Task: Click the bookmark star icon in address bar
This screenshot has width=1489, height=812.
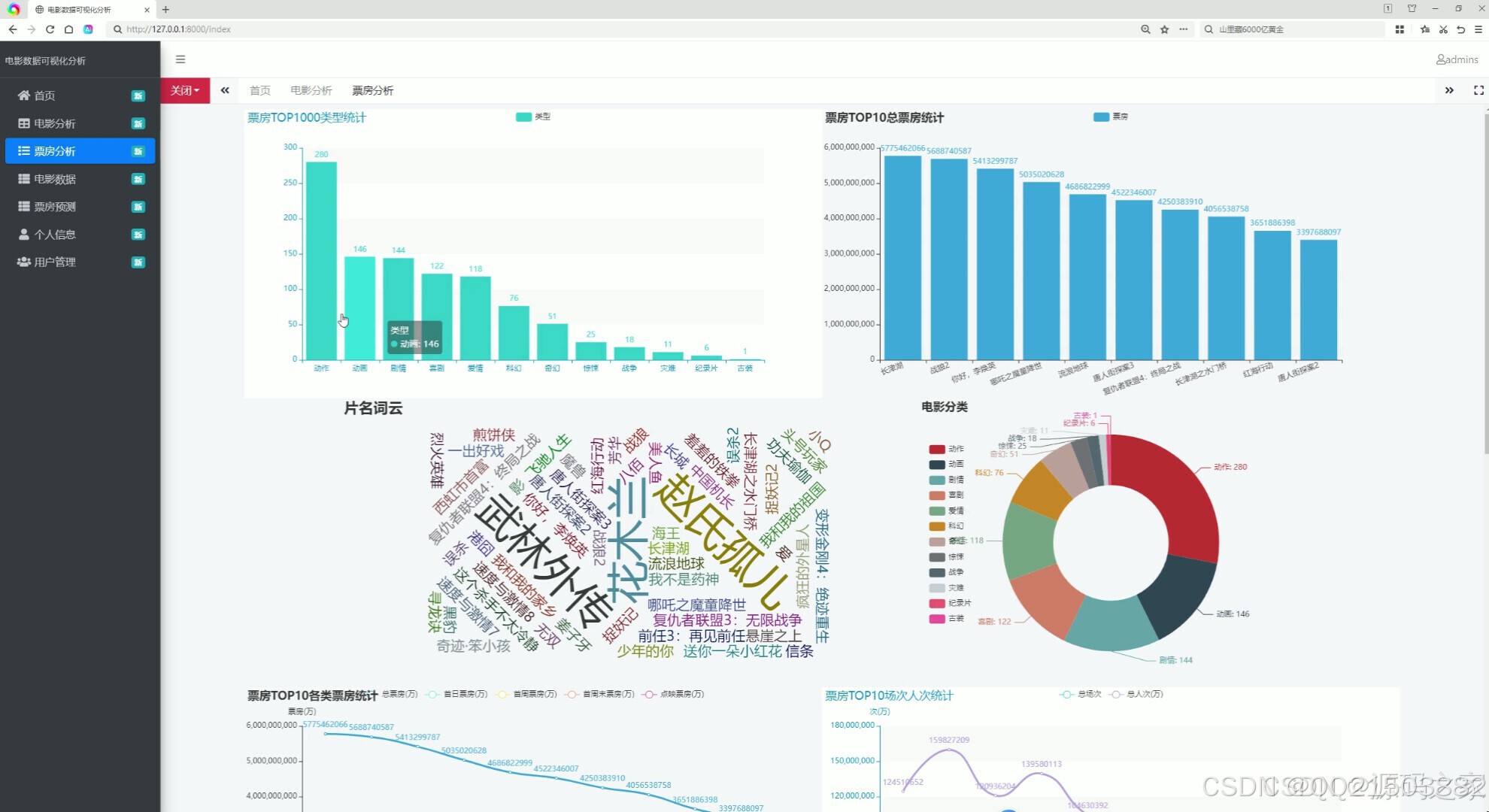Action: 1164,29
